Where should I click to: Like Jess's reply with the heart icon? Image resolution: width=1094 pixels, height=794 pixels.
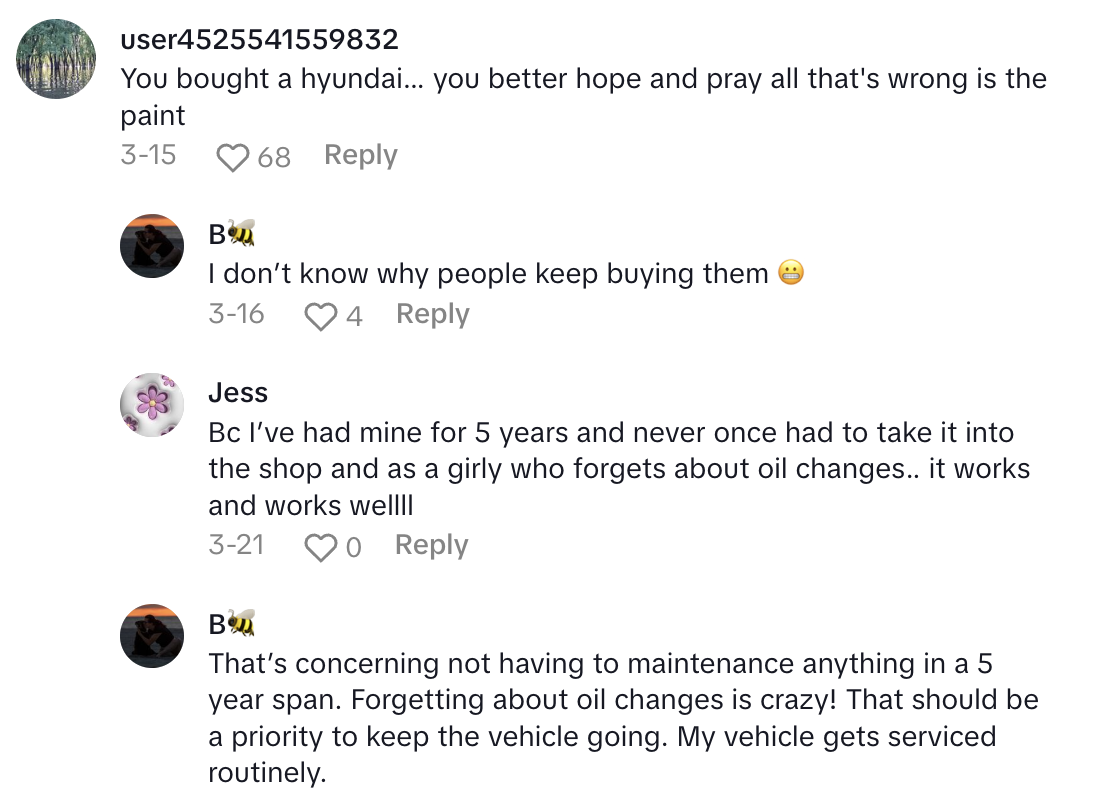pos(320,547)
